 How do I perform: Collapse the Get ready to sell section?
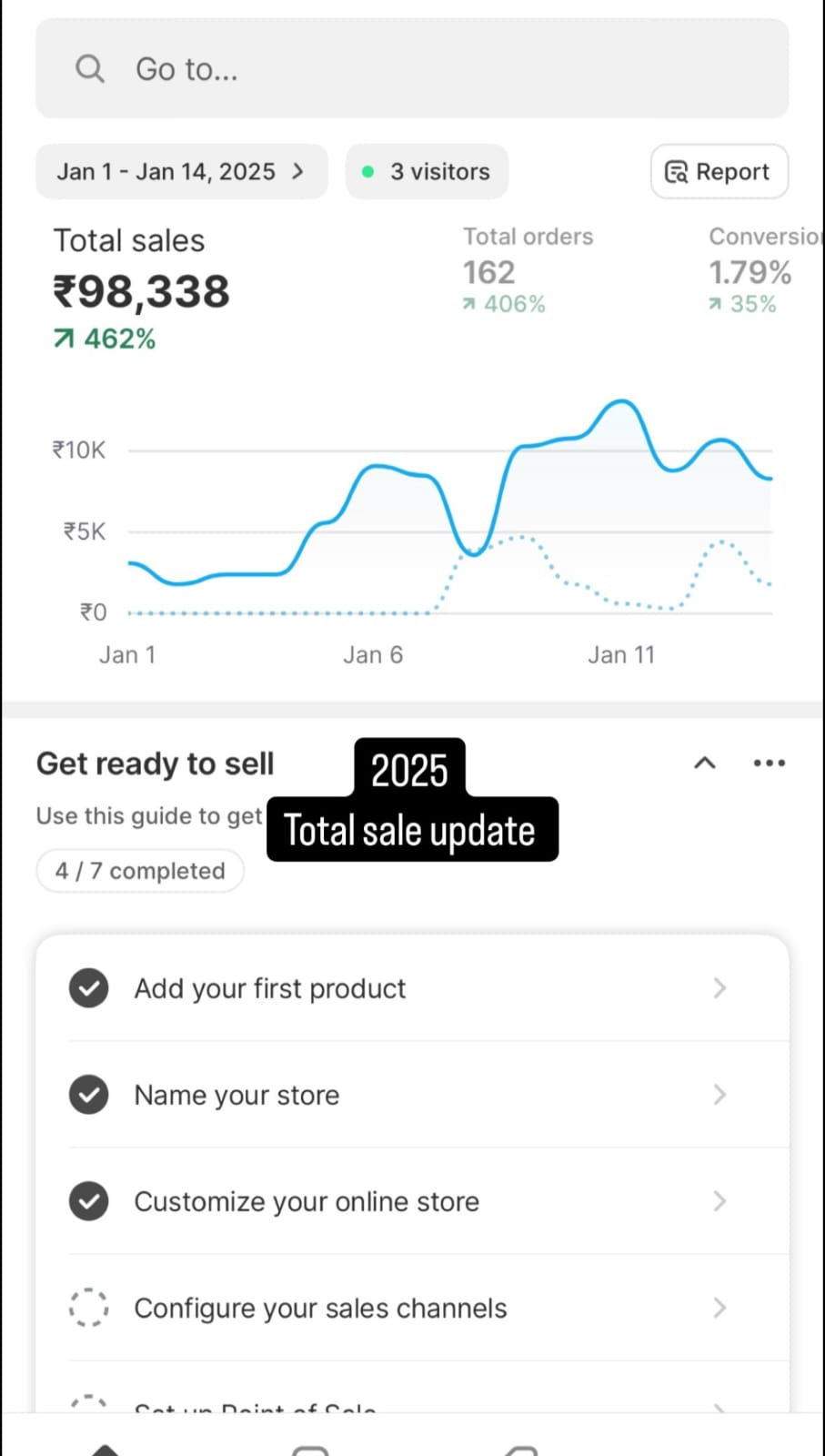(704, 763)
